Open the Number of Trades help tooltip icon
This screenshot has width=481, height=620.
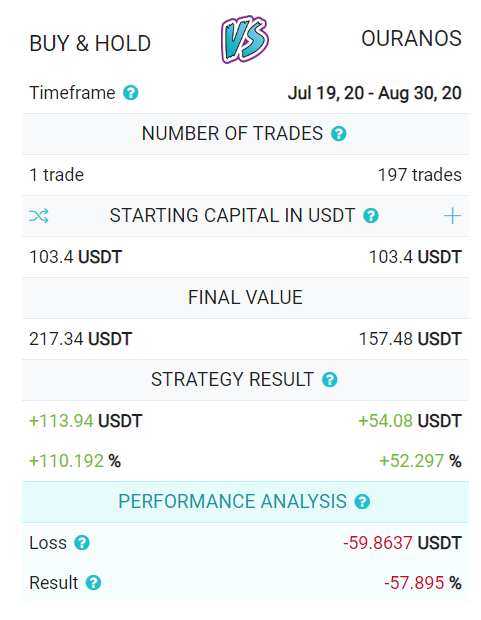(x=339, y=134)
